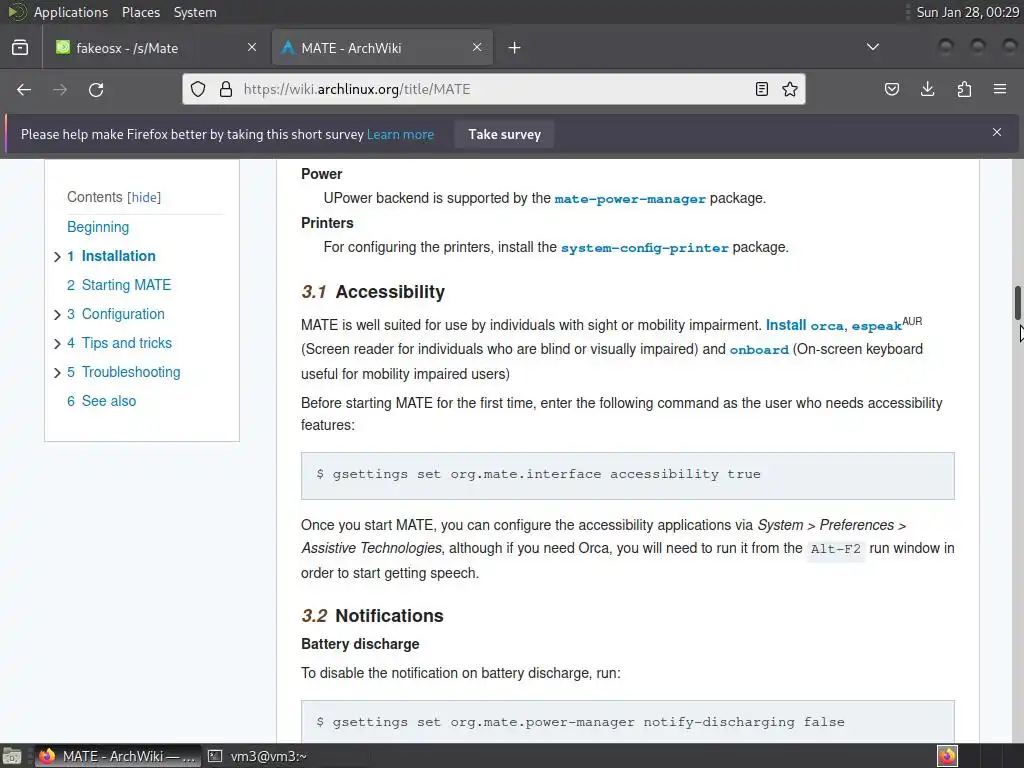Follow the Learn more survey link
The image size is (1024, 768).
point(400,135)
